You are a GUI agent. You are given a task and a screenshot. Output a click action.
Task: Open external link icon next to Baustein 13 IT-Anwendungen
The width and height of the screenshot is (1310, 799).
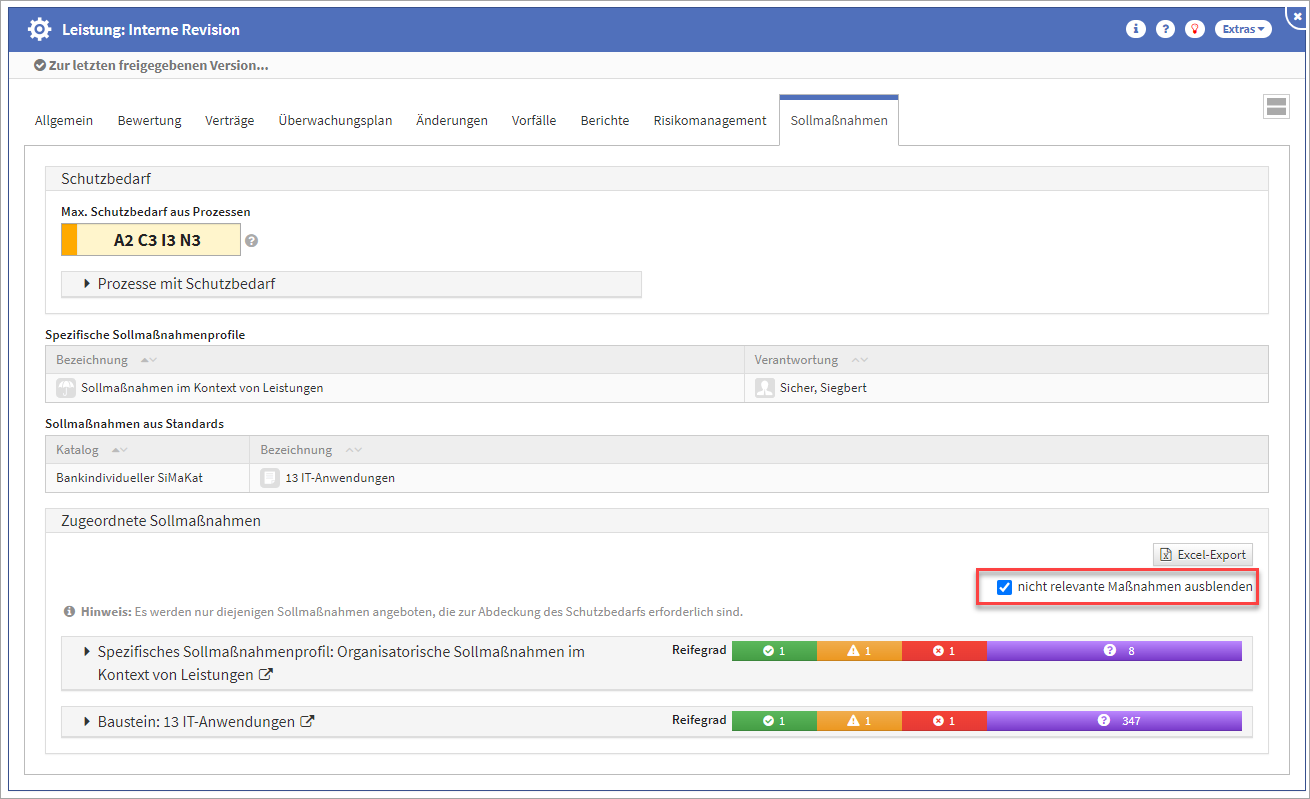tap(308, 721)
